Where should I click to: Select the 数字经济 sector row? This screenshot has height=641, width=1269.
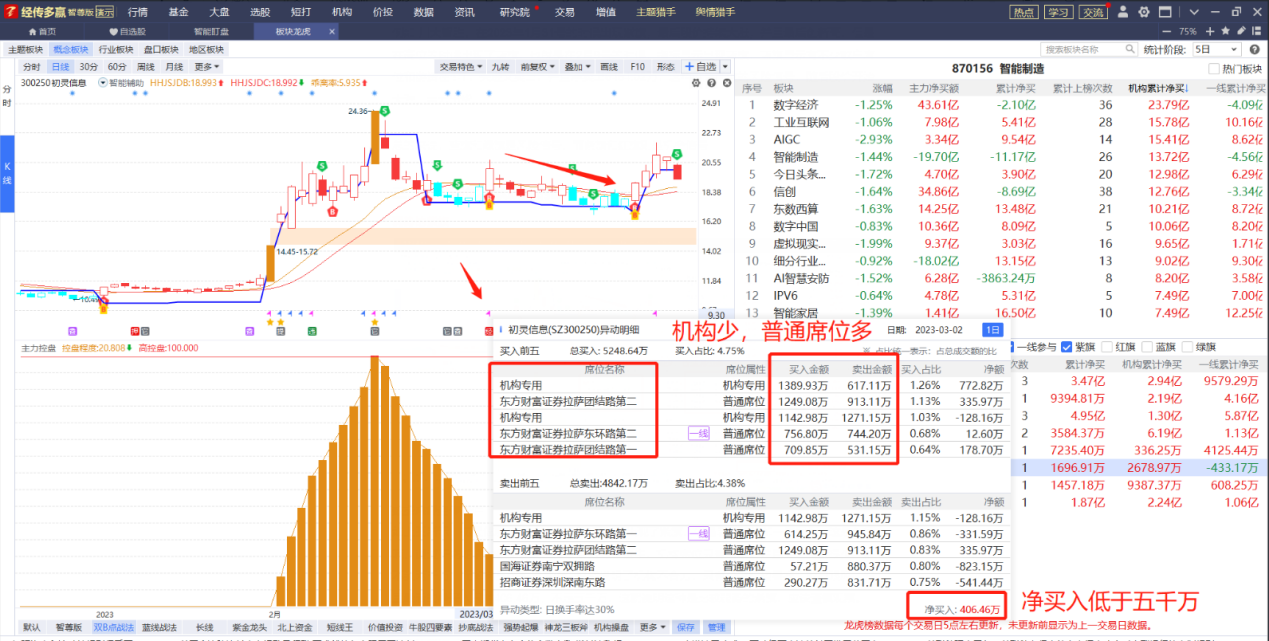(1002, 105)
